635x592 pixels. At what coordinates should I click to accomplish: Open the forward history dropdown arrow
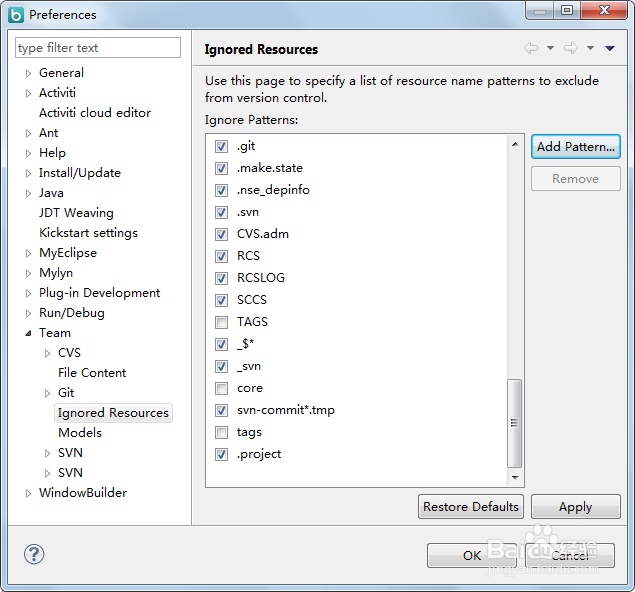click(590, 48)
